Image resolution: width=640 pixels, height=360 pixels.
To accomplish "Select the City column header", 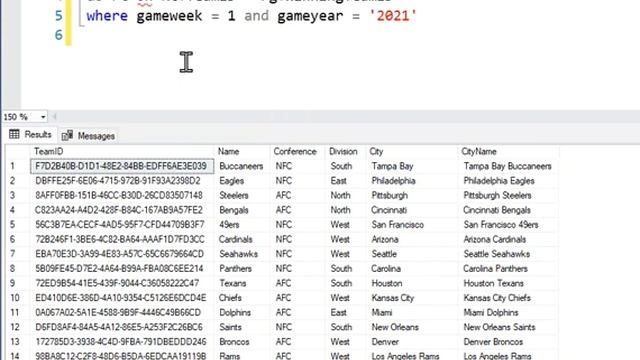I will (412, 151).
